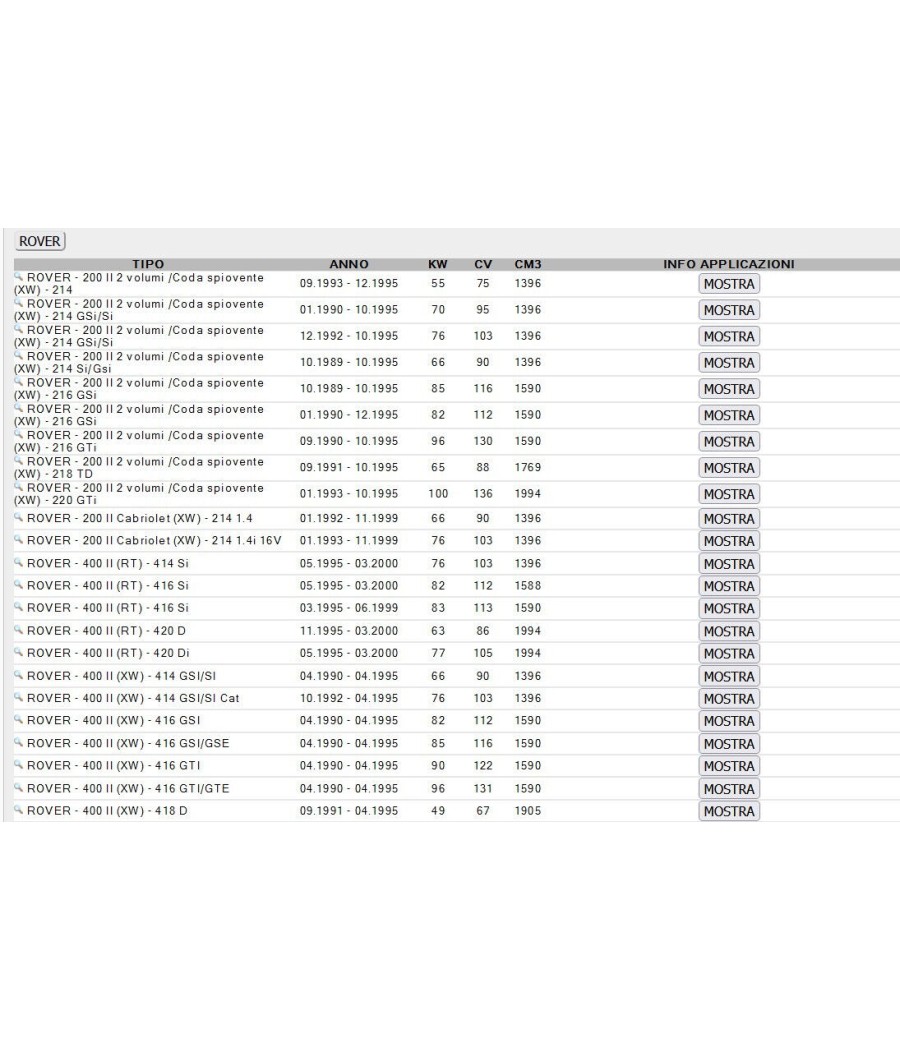
Task: Click the ROVER brand button
Action: pyautogui.click(x=40, y=241)
